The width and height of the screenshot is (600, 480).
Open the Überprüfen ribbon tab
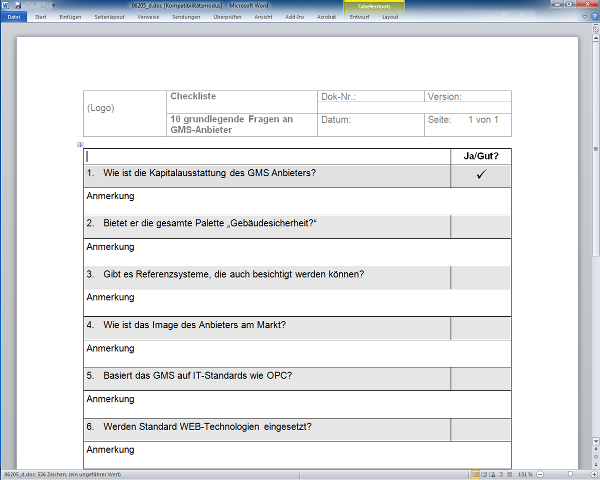pyautogui.click(x=227, y=17)
